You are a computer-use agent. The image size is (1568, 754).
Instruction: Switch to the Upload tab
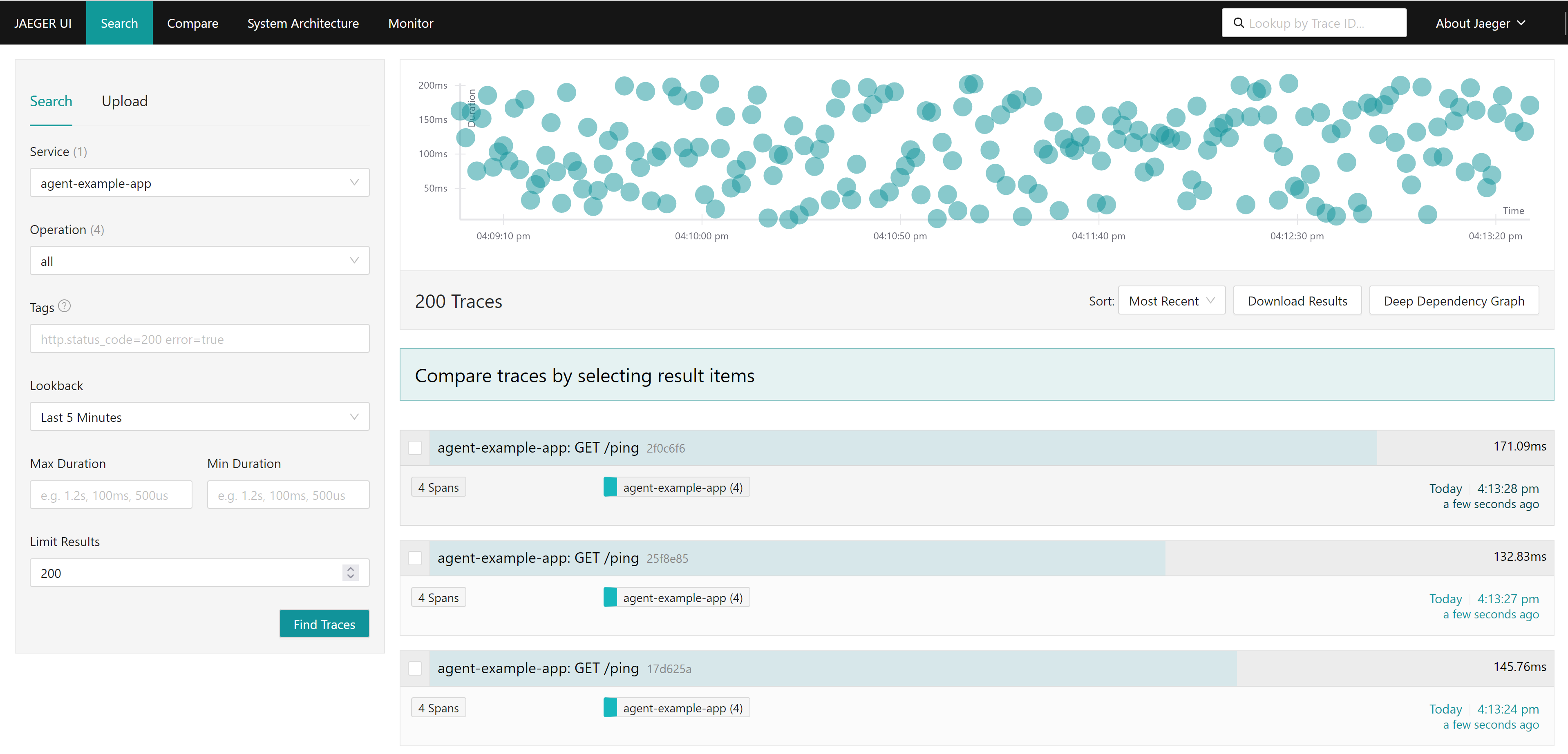pyautogui.click(x=124, y=101)
